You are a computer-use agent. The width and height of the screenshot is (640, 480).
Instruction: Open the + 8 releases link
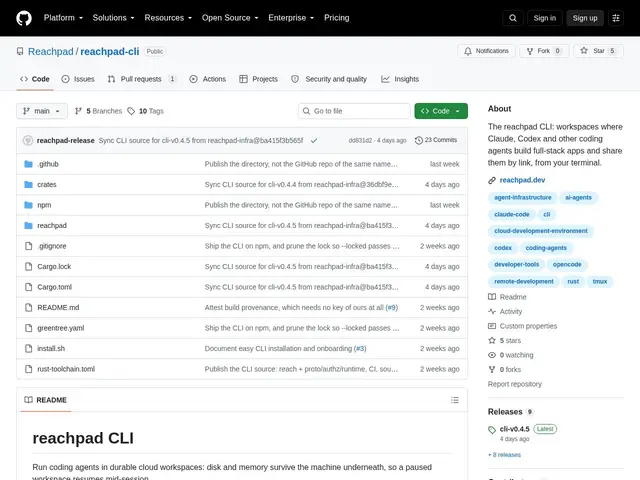click(x=504, y=455)
